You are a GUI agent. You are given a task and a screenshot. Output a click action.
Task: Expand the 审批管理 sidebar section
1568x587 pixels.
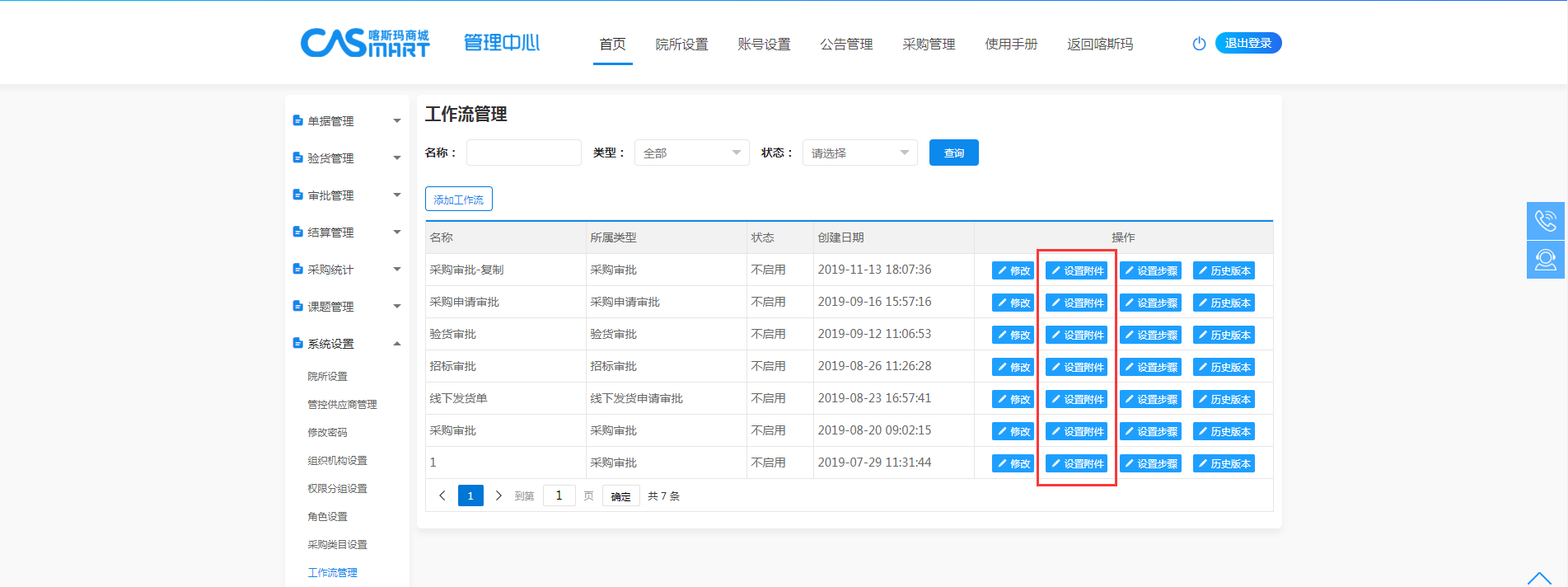397,195
